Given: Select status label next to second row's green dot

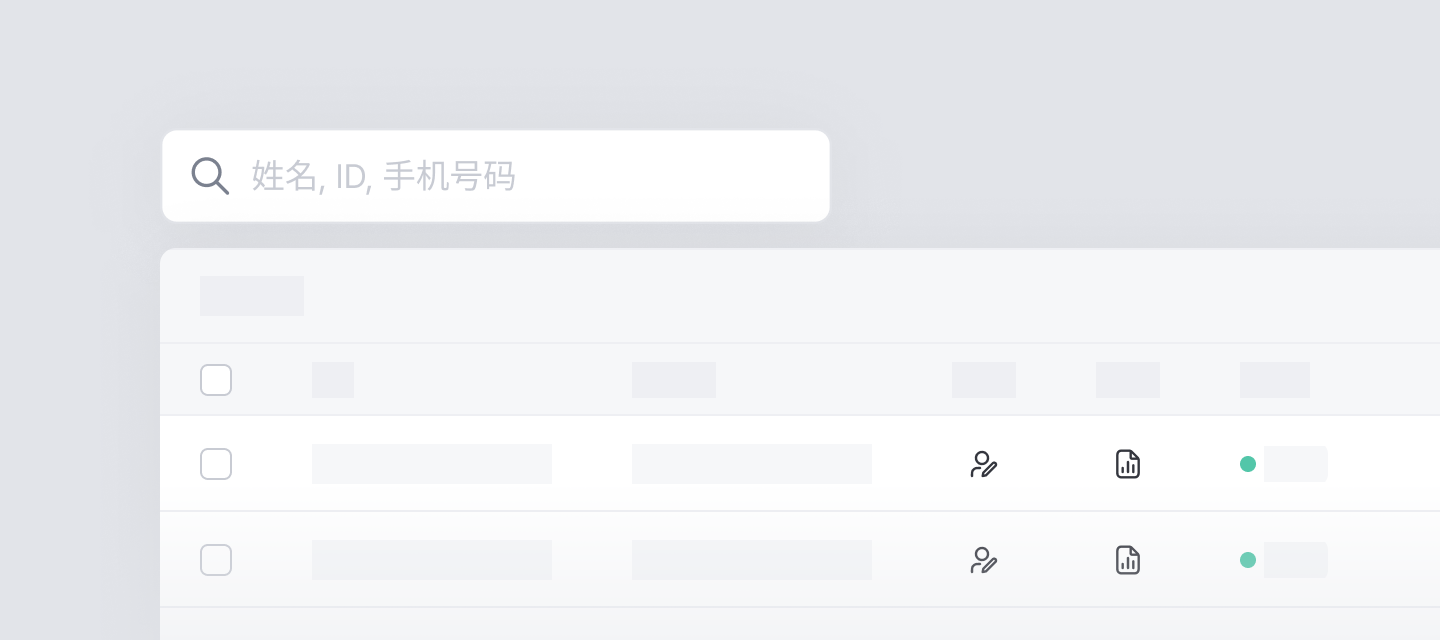Looking at the screenshot, I should click(x=1296, y=560).
